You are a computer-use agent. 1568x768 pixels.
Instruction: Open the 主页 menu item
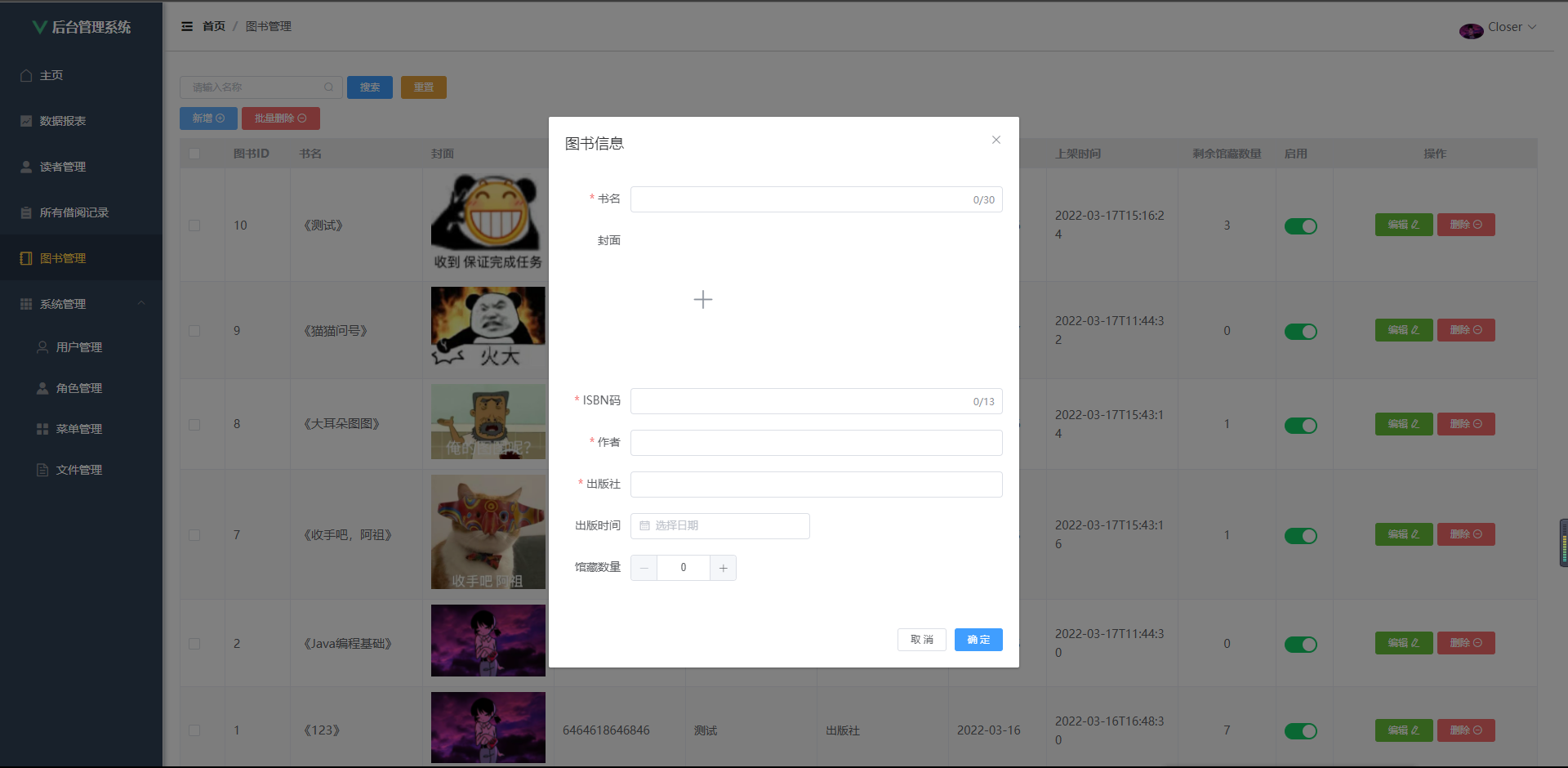coord(82,75)
